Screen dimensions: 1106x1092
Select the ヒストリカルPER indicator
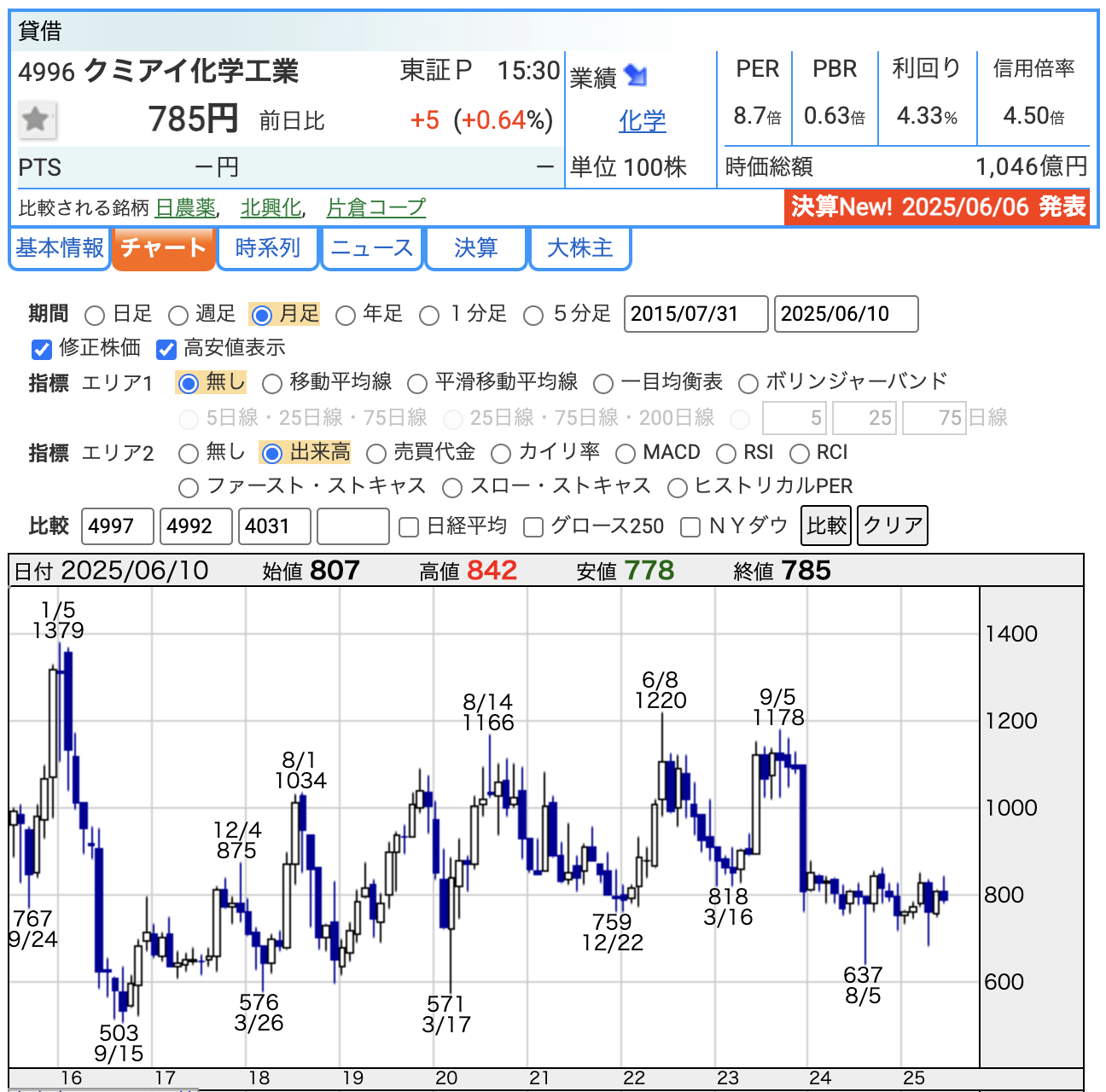(x=678, y=487)
